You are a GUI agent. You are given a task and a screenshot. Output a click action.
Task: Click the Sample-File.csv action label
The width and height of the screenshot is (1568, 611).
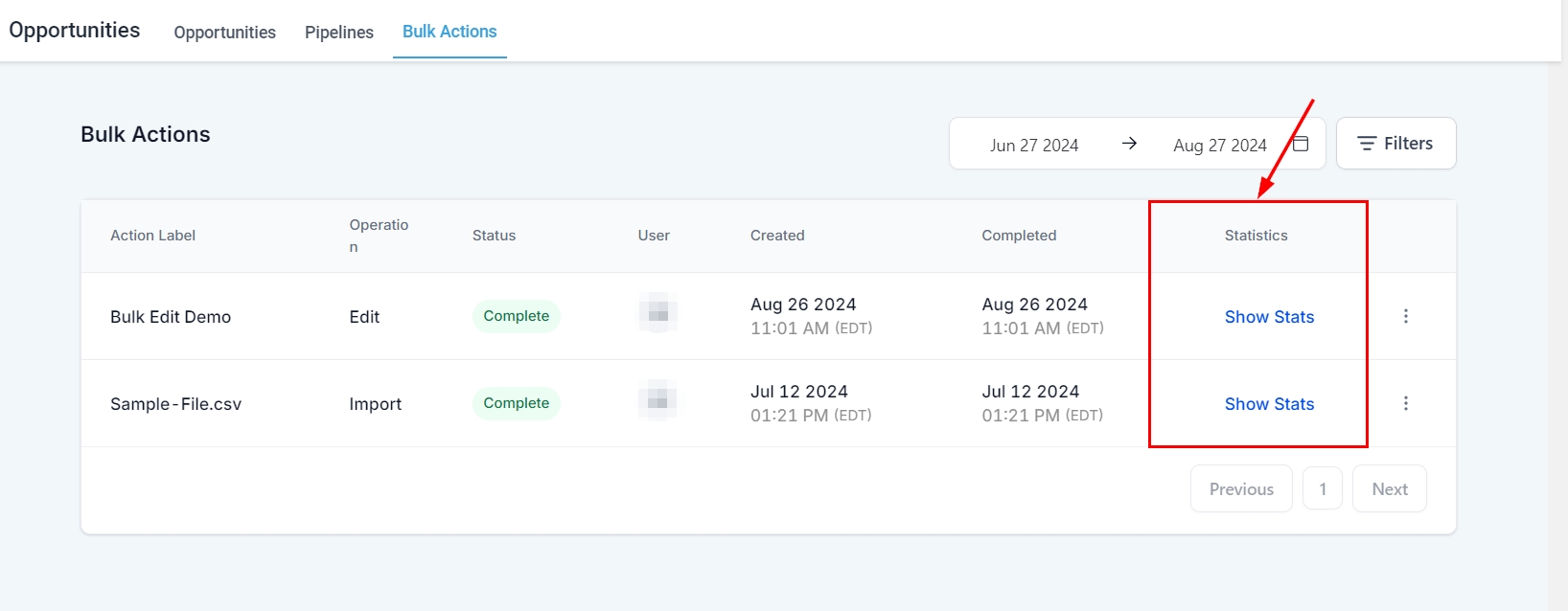[x=175, y=404]
